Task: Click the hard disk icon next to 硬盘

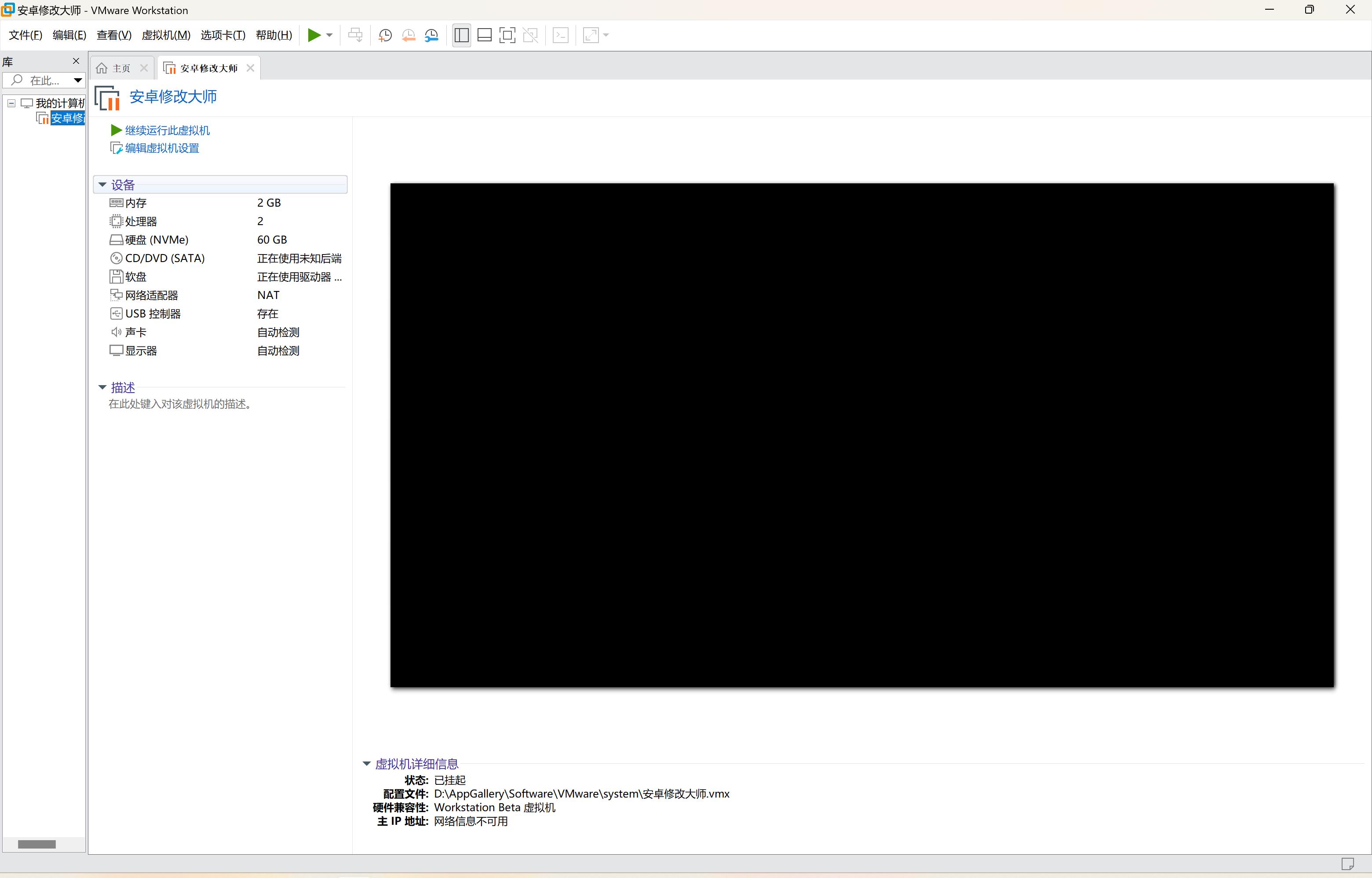Action: point(117,240)
